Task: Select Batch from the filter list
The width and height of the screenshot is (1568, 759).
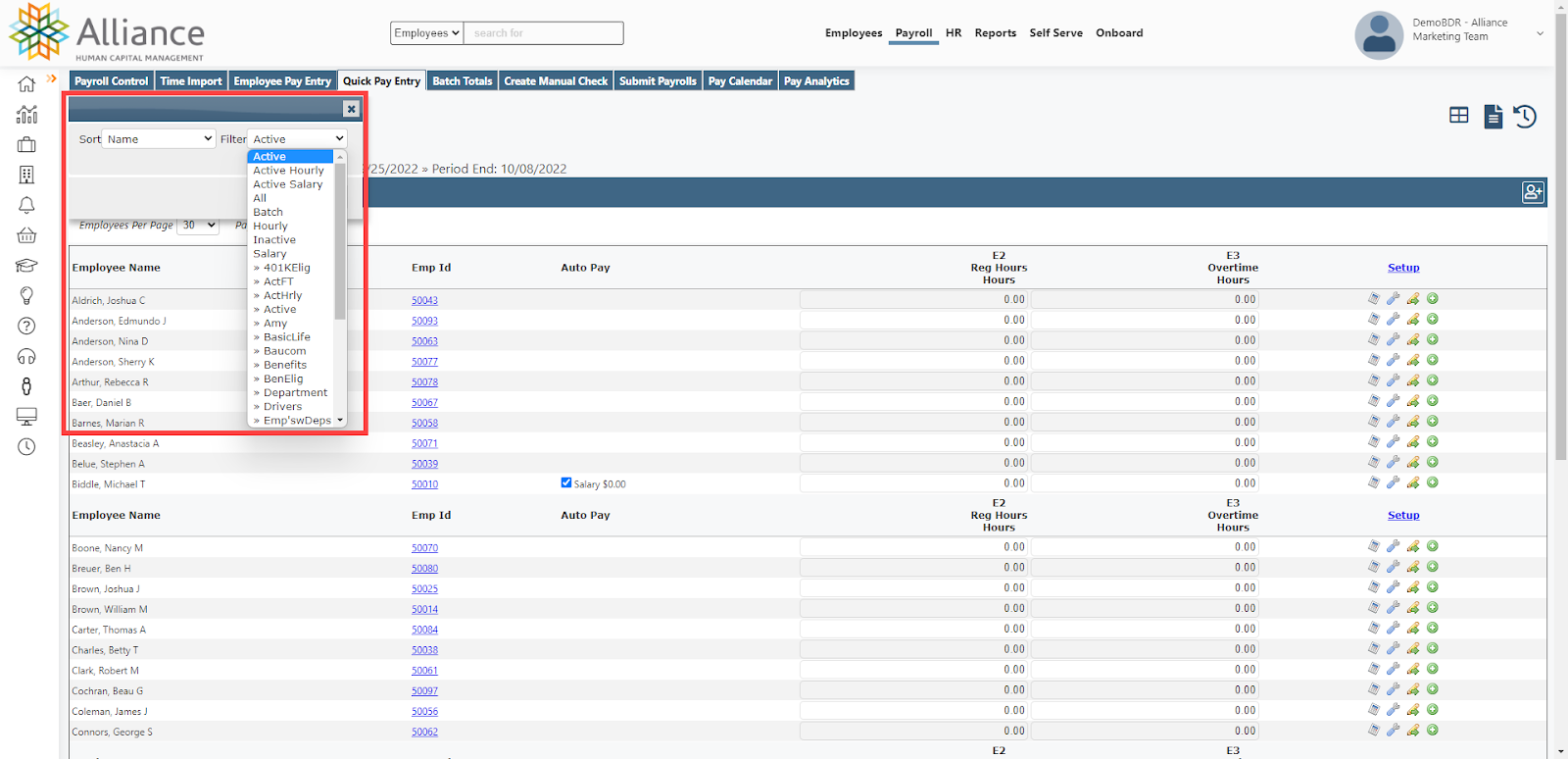Action: 268,212
